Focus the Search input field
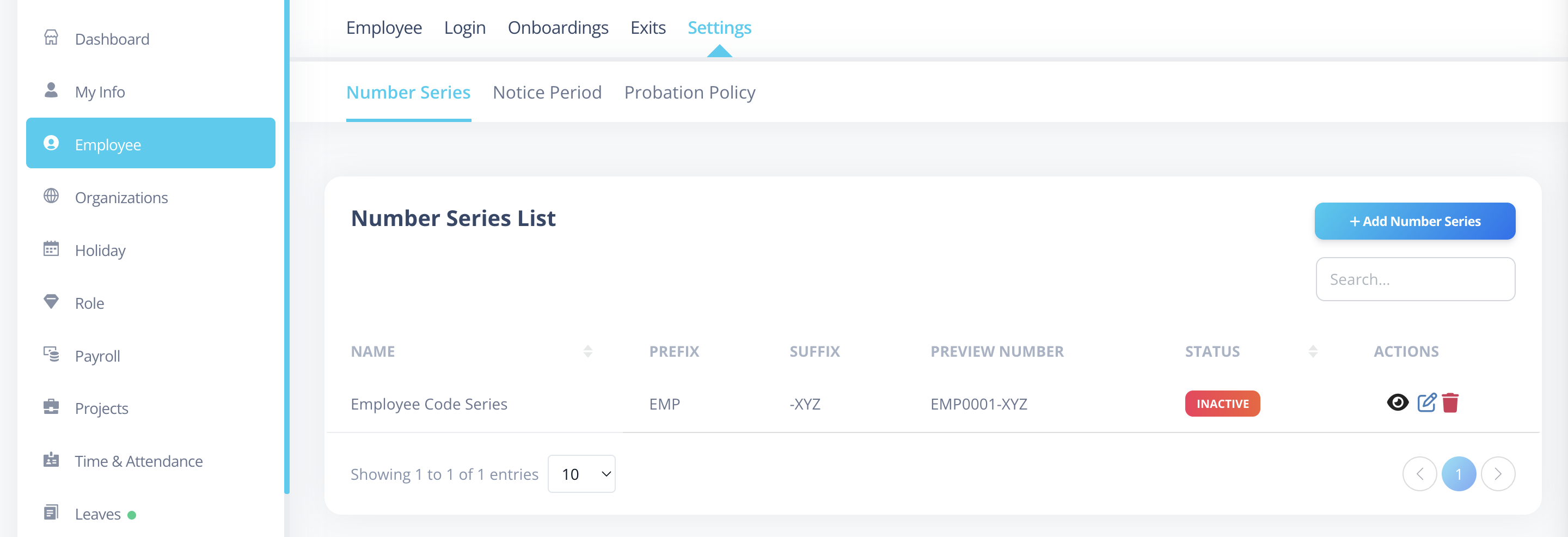Screen dimensions: 1568x537 coord(1415,279)
